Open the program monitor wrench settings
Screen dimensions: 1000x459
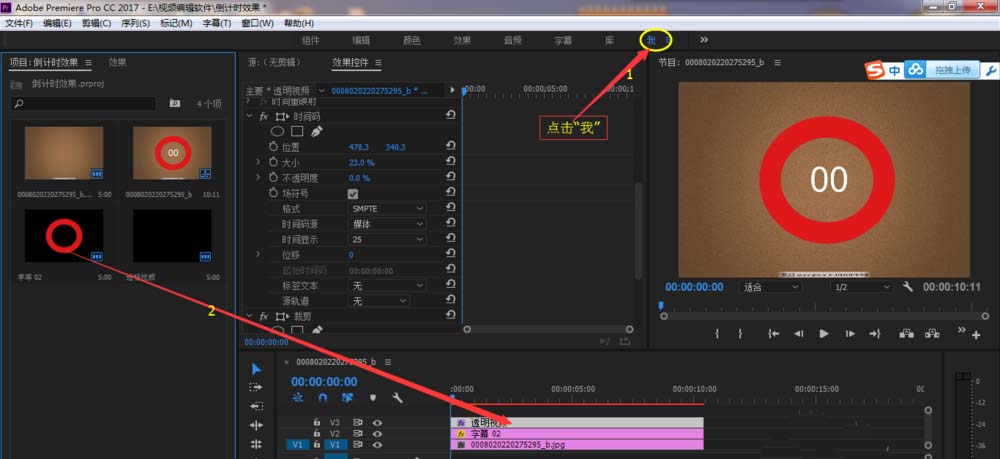(908, 286)
